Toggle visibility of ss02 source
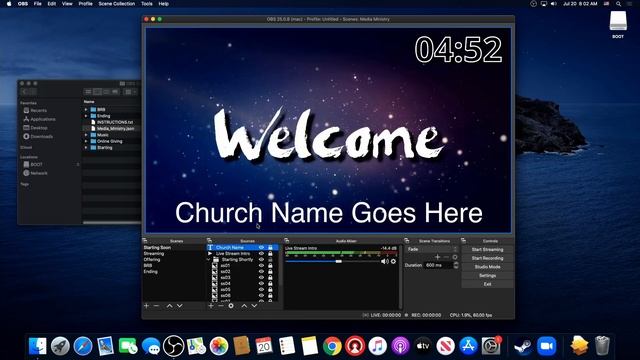The width and height of the screenshot is (640, 360). pos(262,271)
